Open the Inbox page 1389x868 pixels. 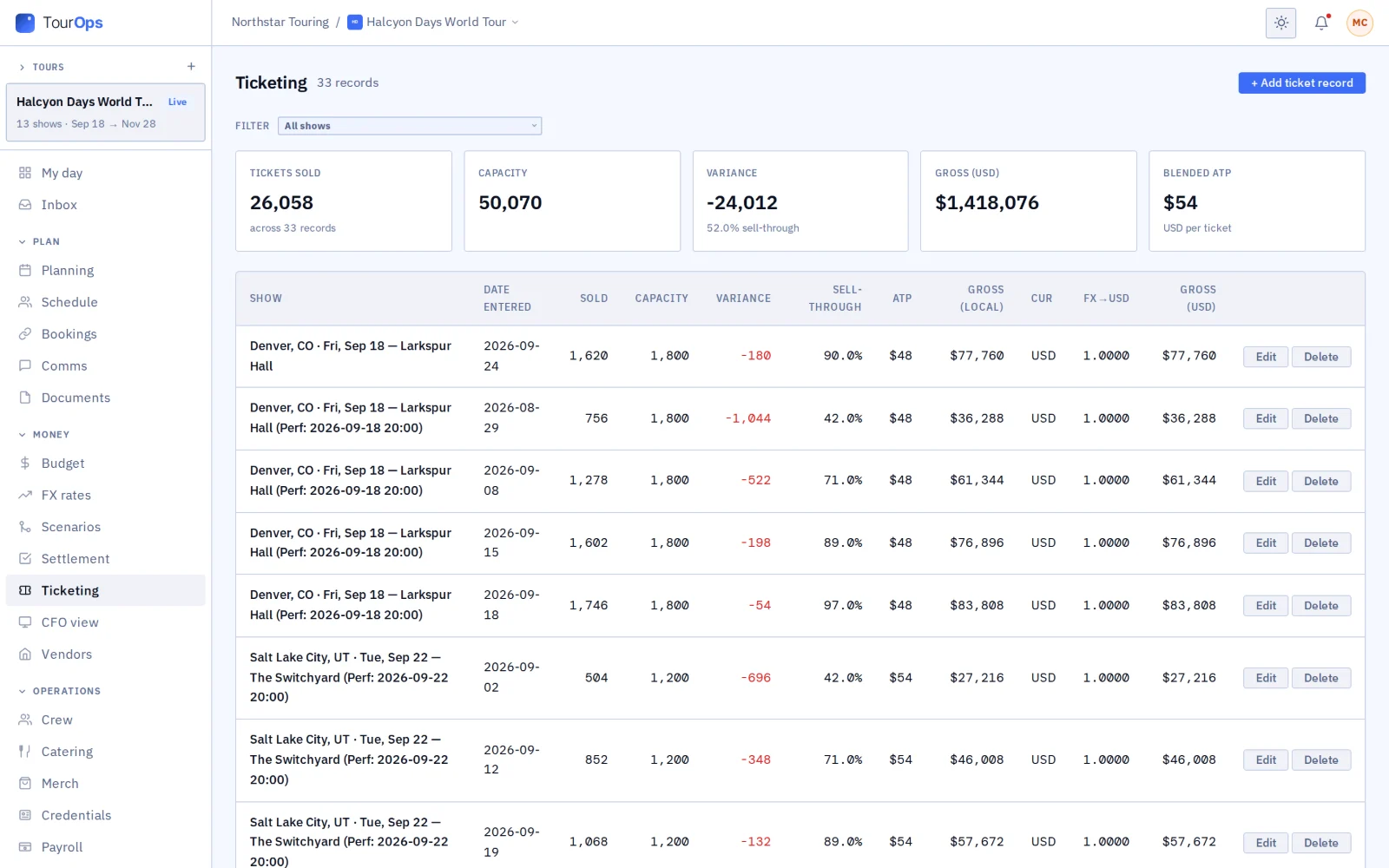106,205
